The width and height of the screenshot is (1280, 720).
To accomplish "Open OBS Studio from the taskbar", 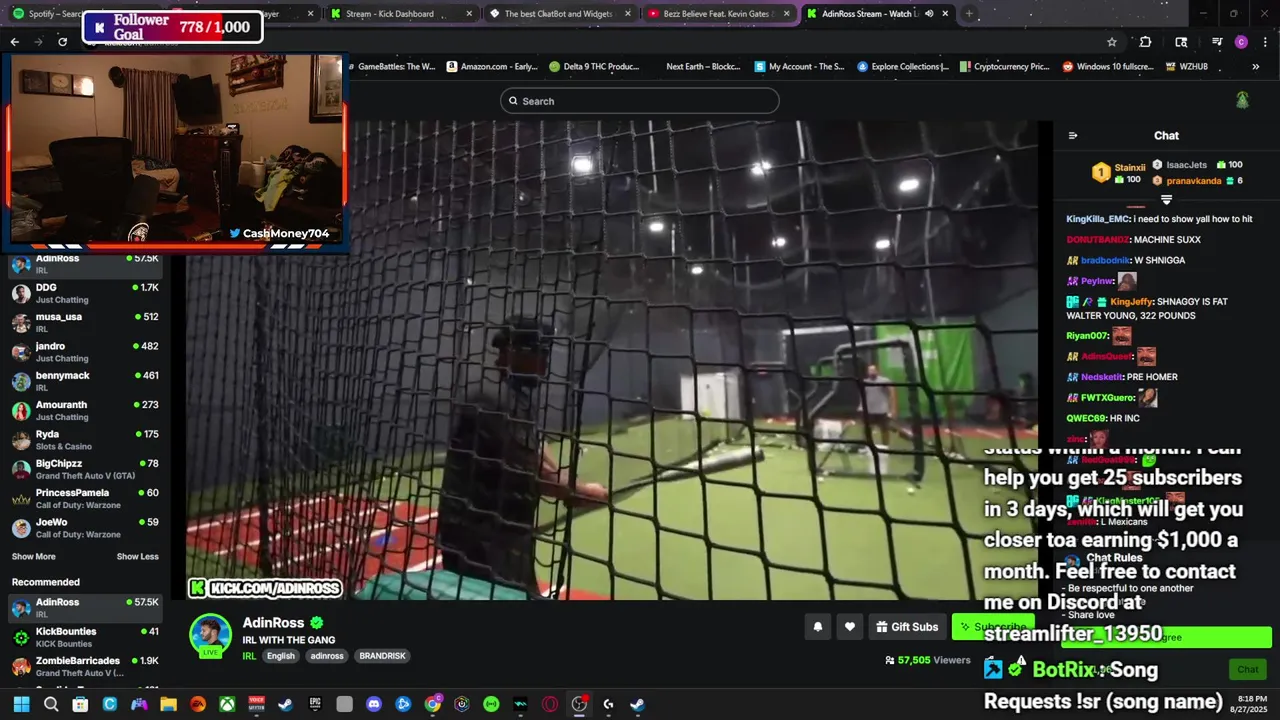I will [579, 704].
